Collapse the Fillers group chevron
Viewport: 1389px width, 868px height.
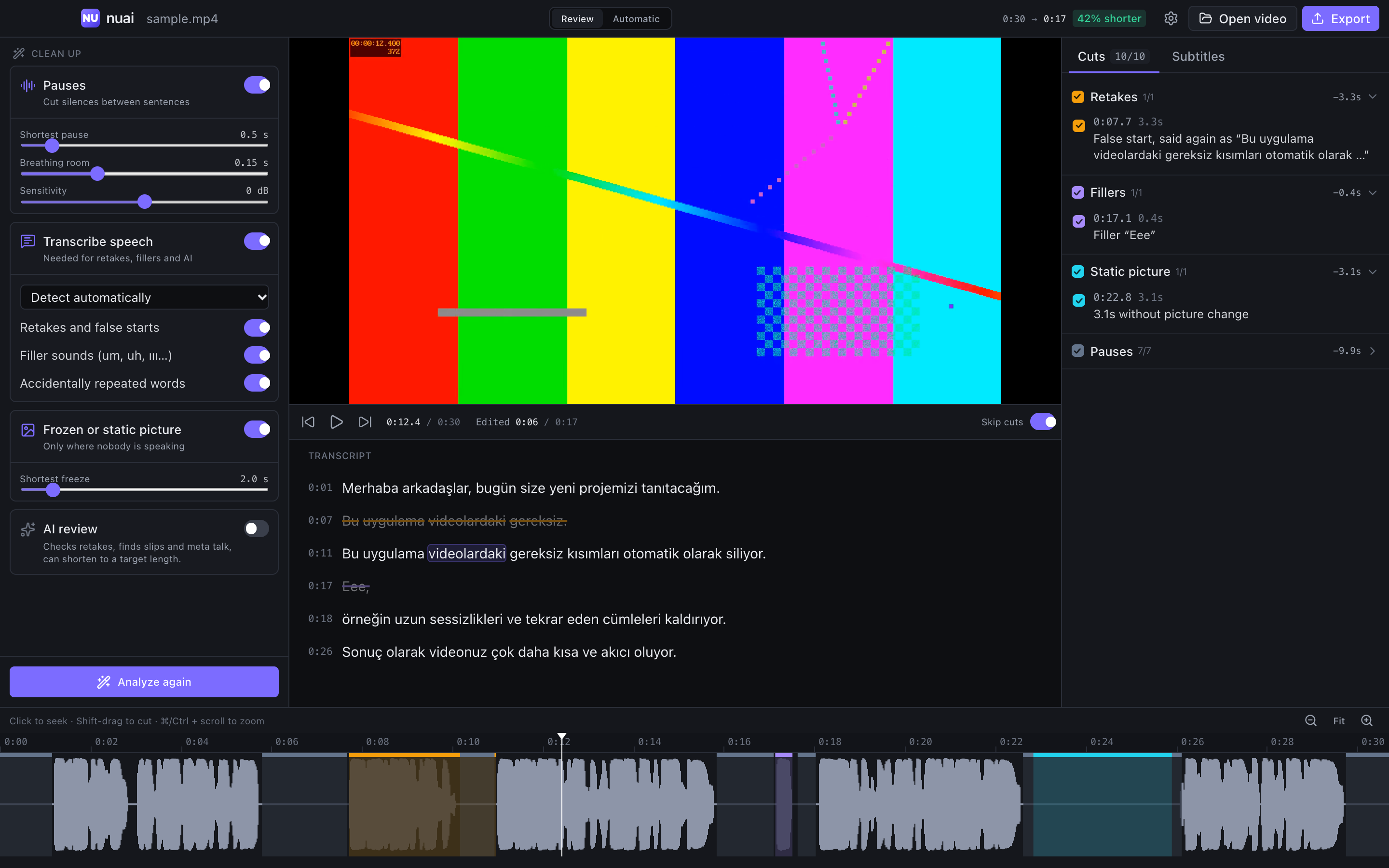pyautogui.click(x=1373, y=193)
